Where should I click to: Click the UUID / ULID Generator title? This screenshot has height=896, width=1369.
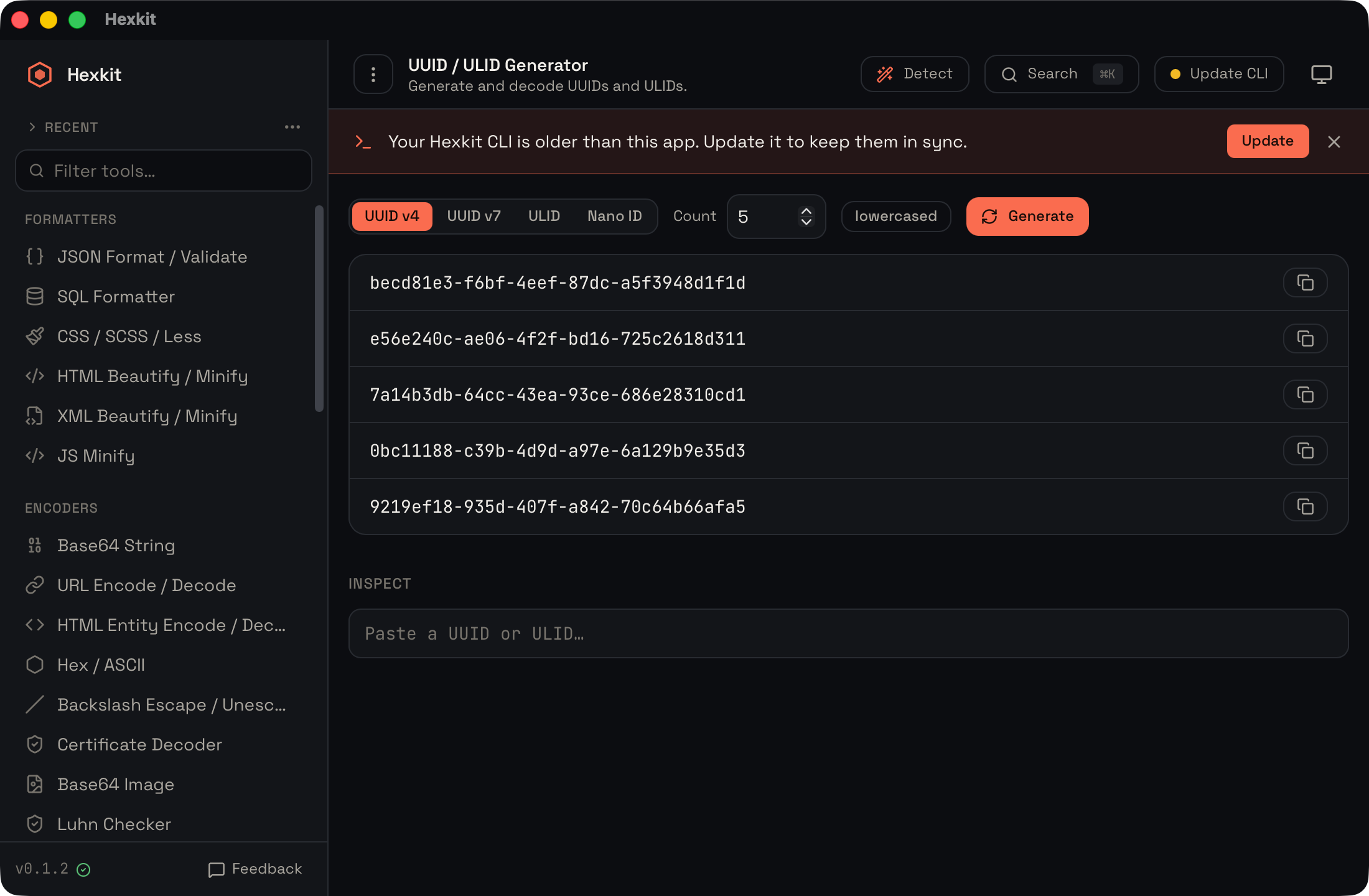498,65
